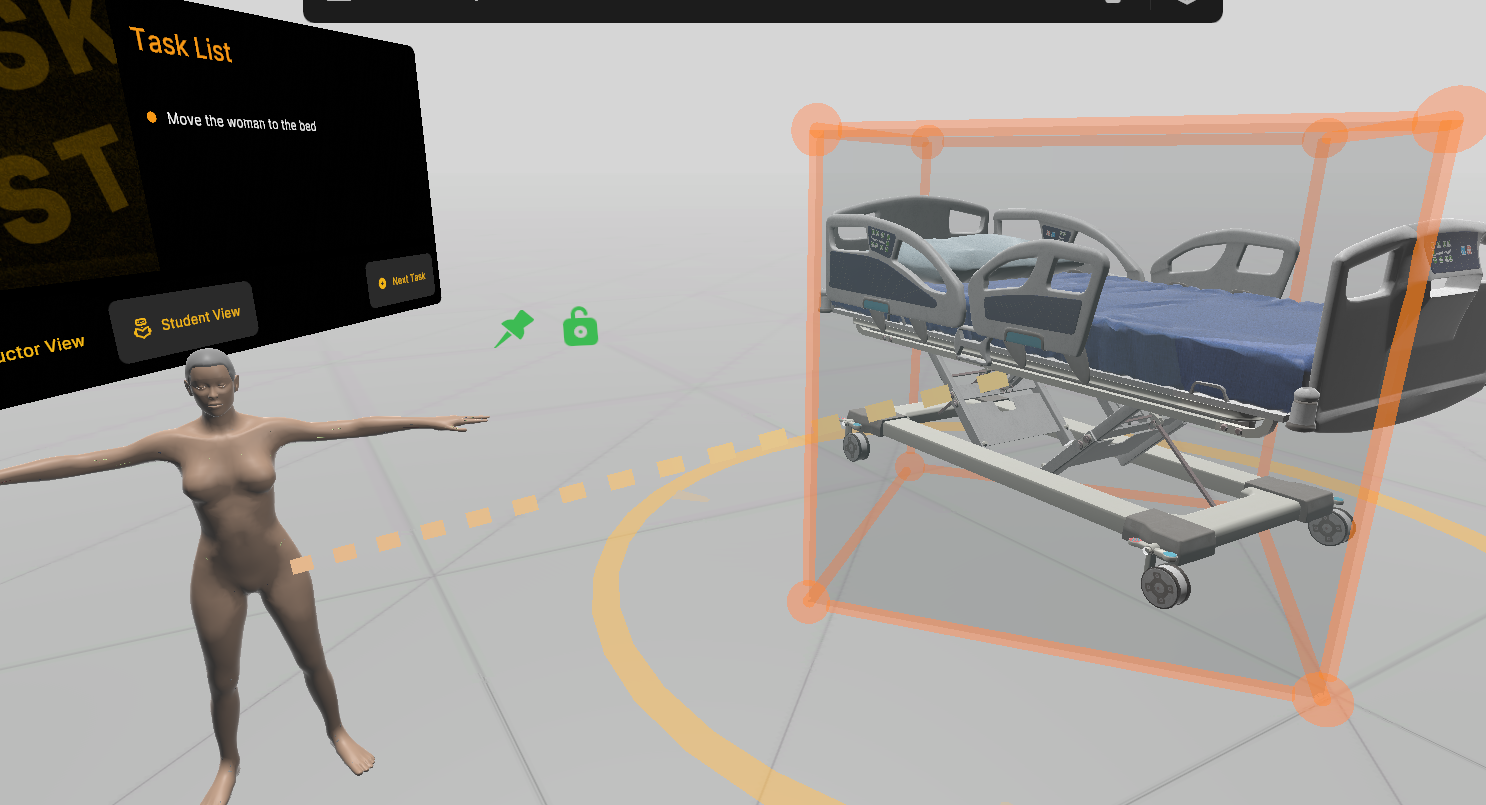Grab the large top-left bounding box corner handle

pos(818,129)
